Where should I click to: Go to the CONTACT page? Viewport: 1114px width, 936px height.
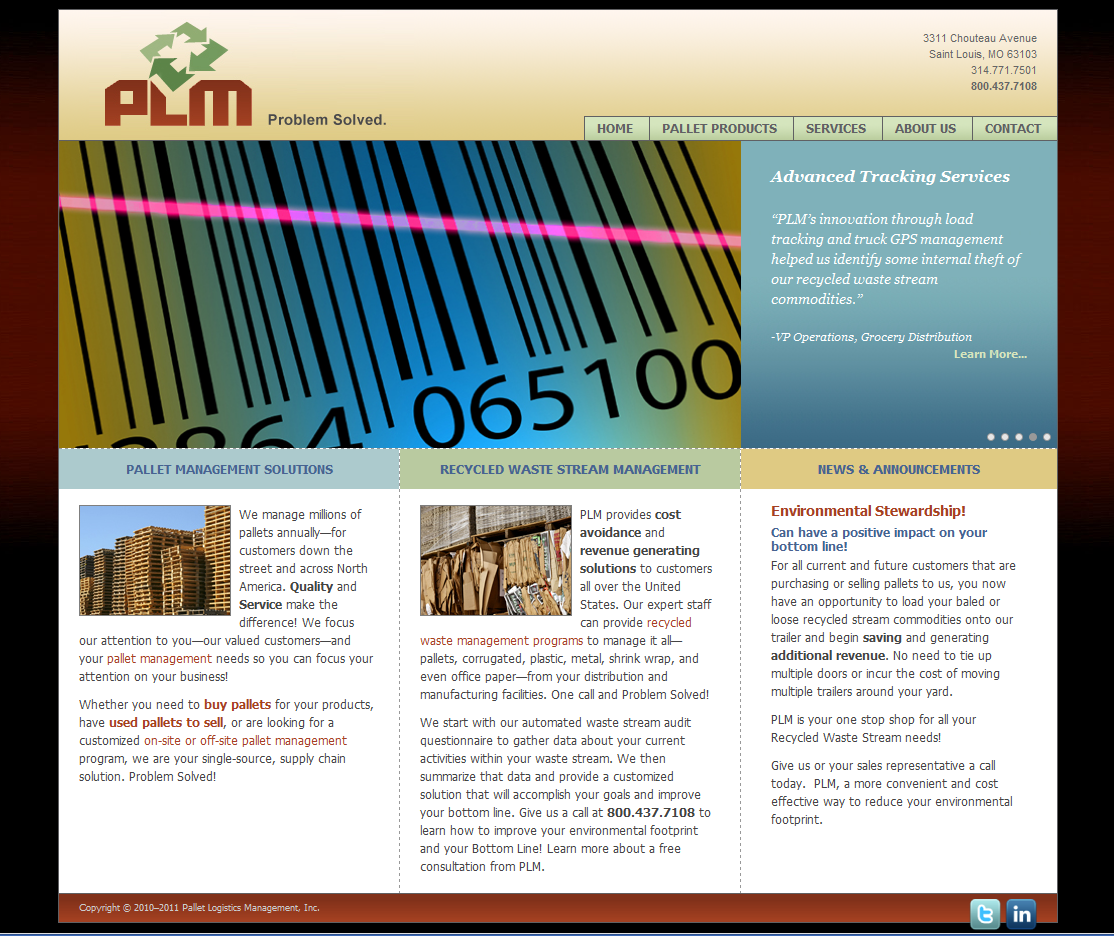(x=1012, y=128)
